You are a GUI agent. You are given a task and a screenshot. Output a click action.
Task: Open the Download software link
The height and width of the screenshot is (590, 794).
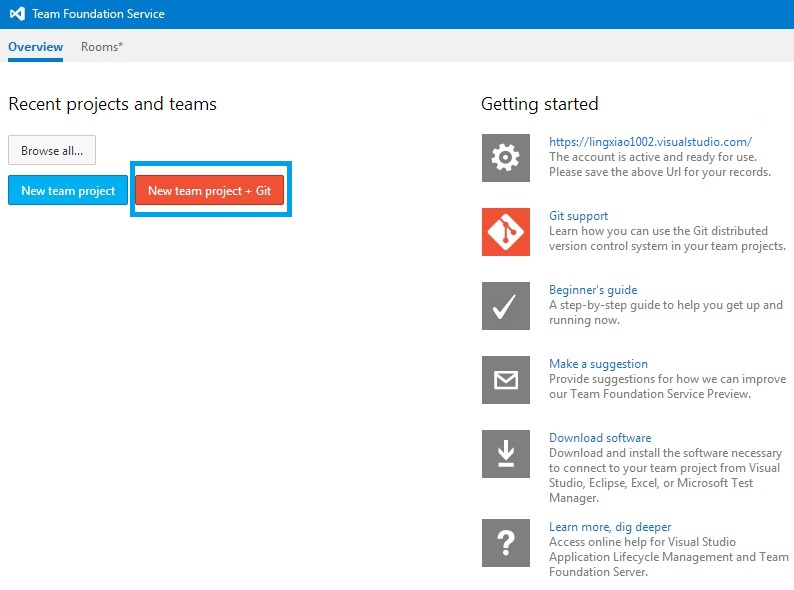[600, 438]
